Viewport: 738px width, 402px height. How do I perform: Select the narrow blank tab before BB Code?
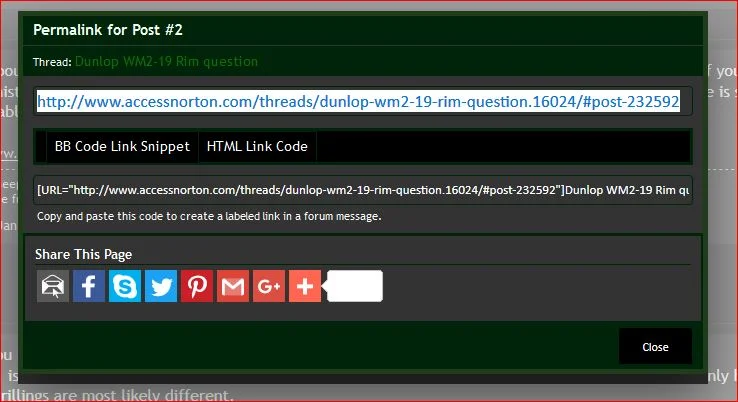tap(41, 146)
